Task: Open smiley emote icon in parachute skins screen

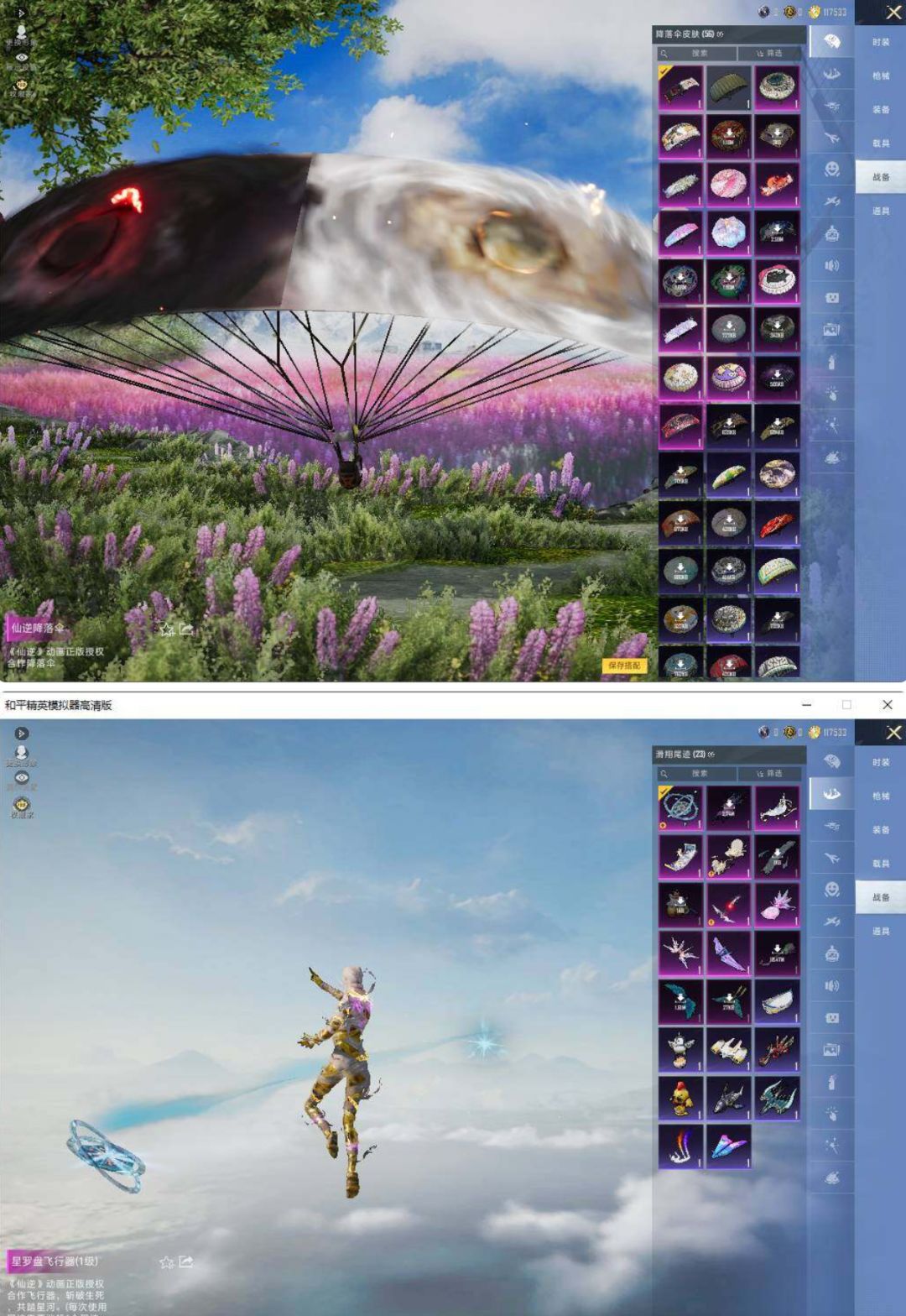Action: tap(831, 170)
